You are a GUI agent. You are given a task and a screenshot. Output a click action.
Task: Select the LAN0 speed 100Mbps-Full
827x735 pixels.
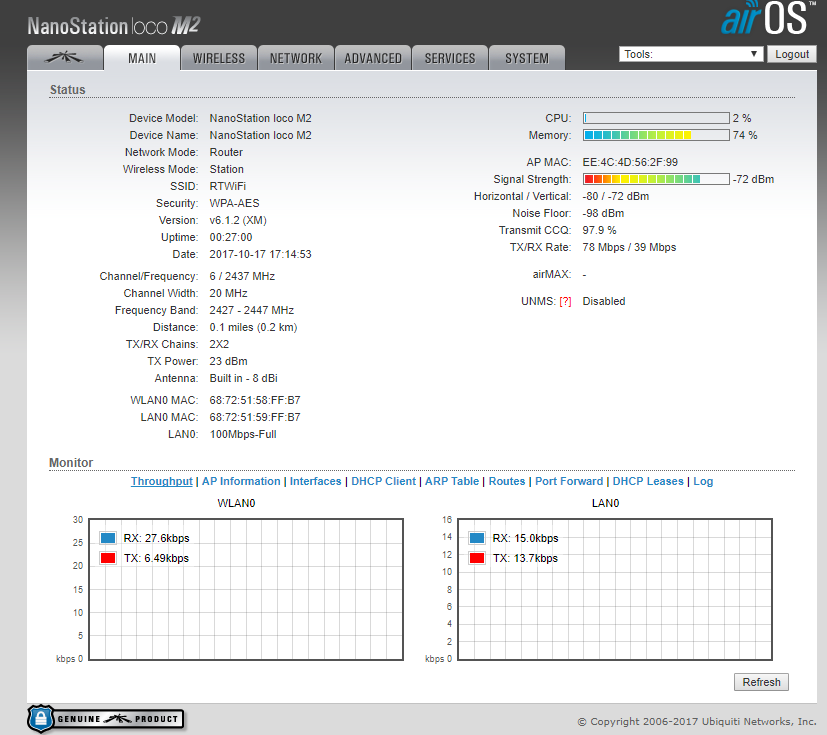(243, 434)
